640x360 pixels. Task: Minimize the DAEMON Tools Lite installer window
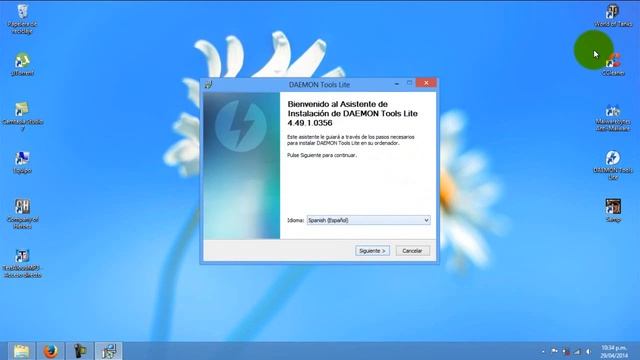(x=397, y=84)
